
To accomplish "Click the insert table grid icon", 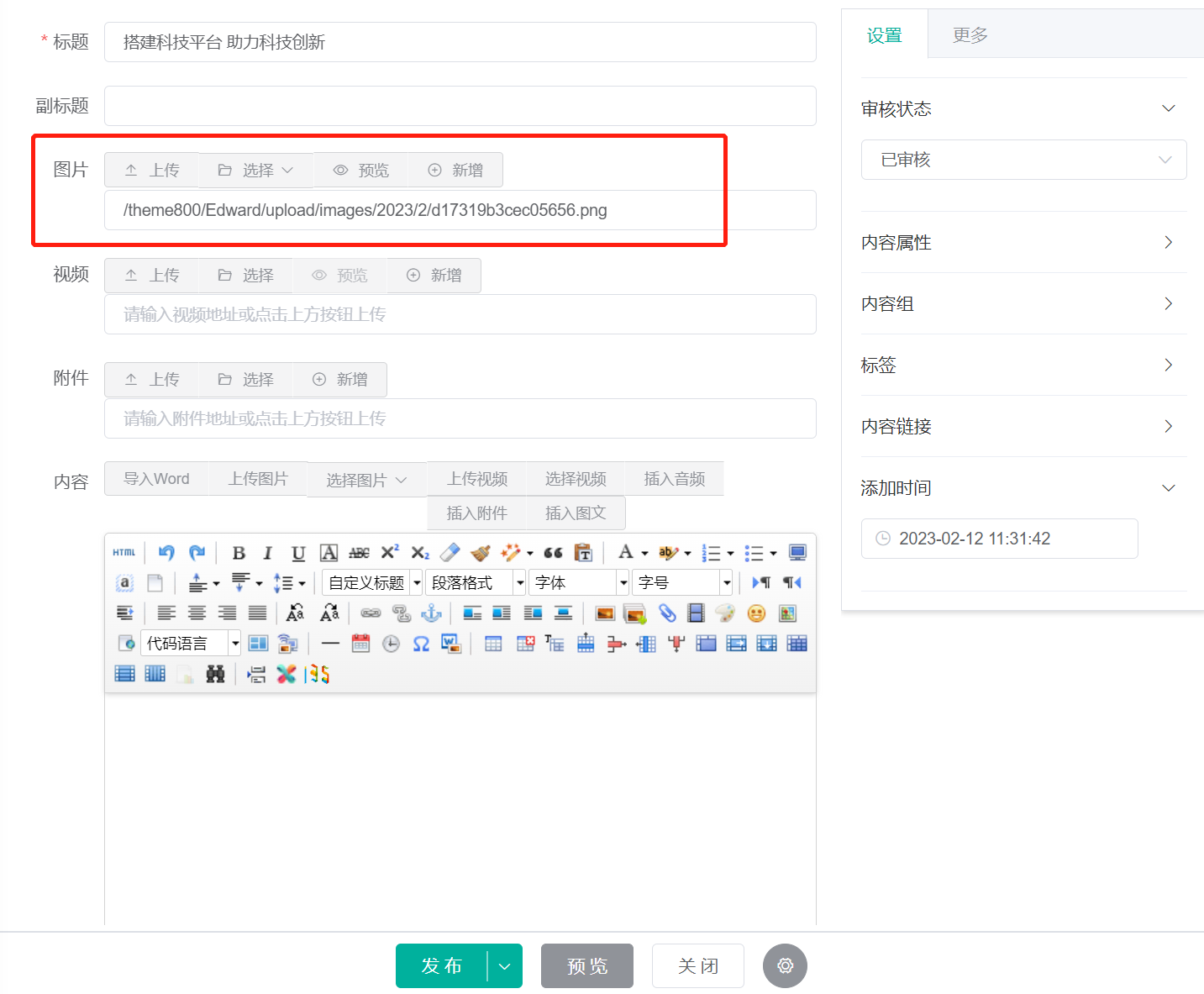I will [x=493, y=644].
